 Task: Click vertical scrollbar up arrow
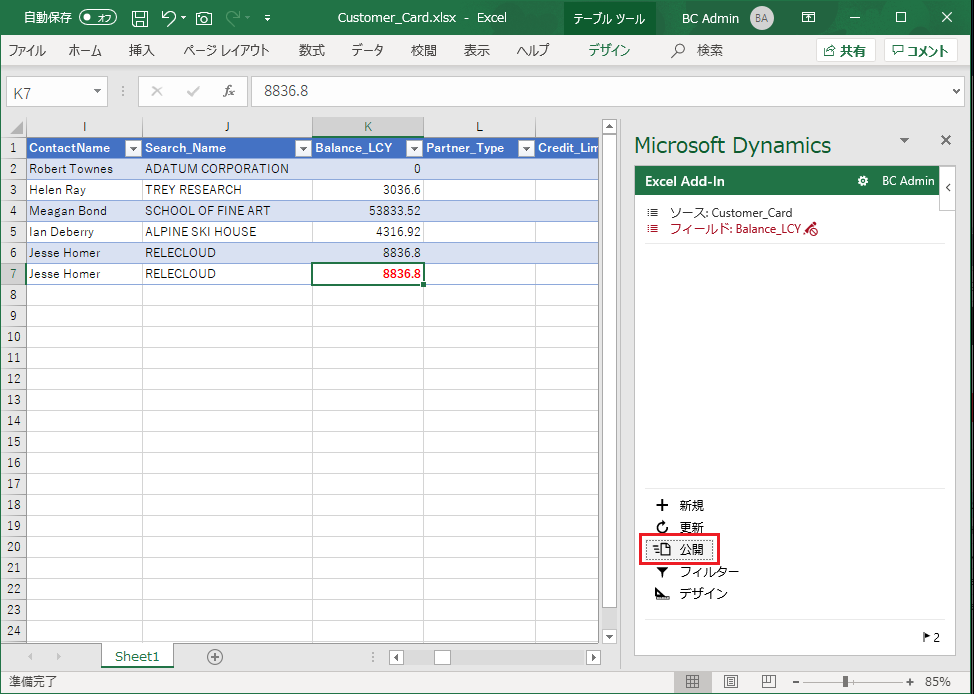pos(609,127)
